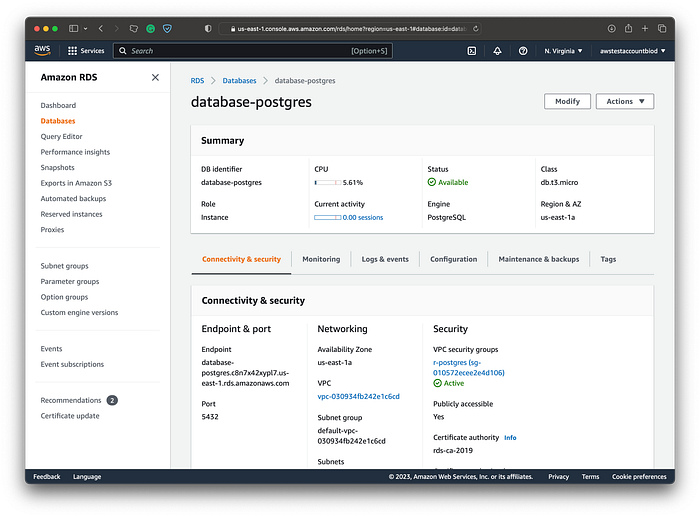This screenshot has height=517, width=700.
Task: Open the Configuration tab
Action: (x=454, y=259)
